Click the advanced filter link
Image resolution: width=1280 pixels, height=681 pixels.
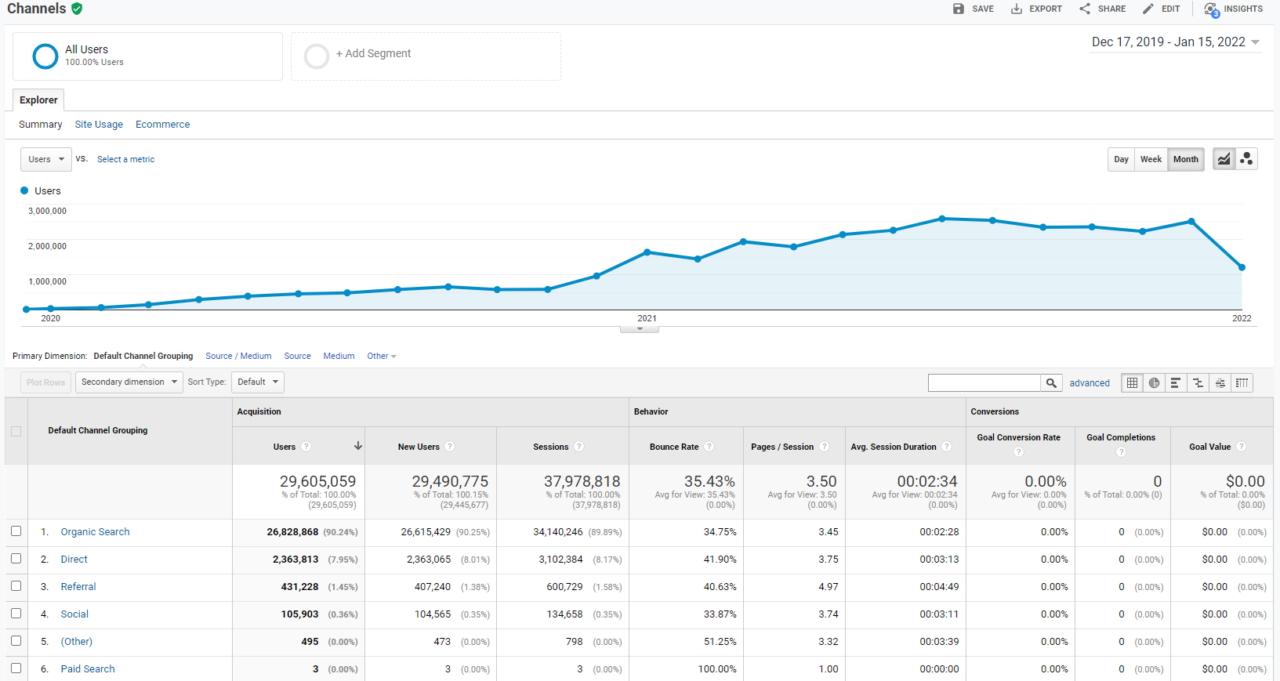tap(1089, 383)
